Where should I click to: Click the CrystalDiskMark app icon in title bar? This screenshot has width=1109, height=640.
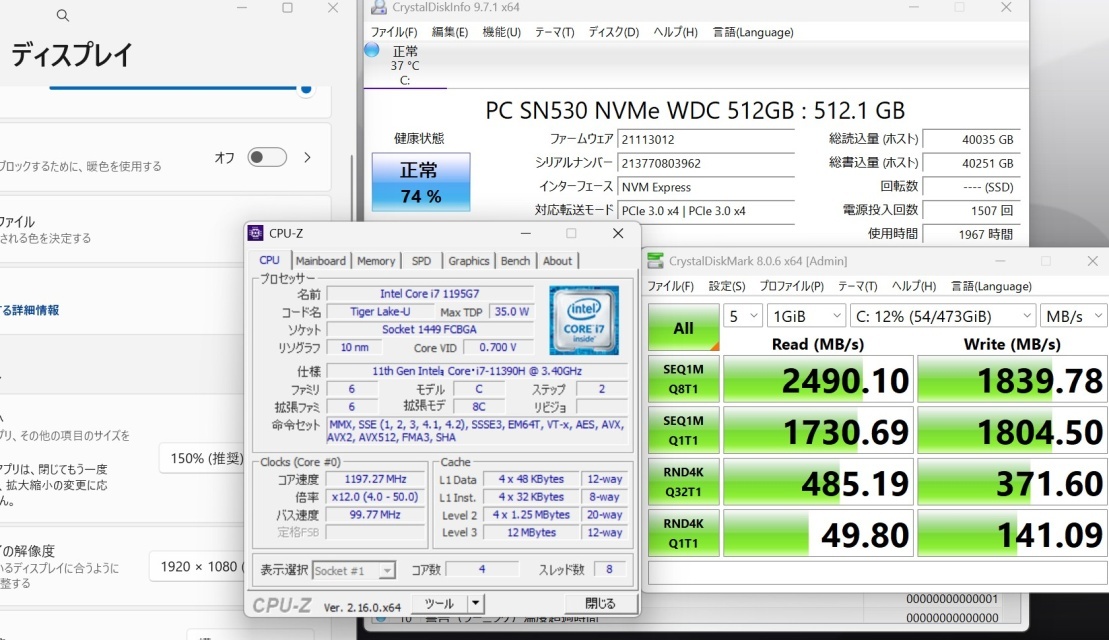(656, 261)
